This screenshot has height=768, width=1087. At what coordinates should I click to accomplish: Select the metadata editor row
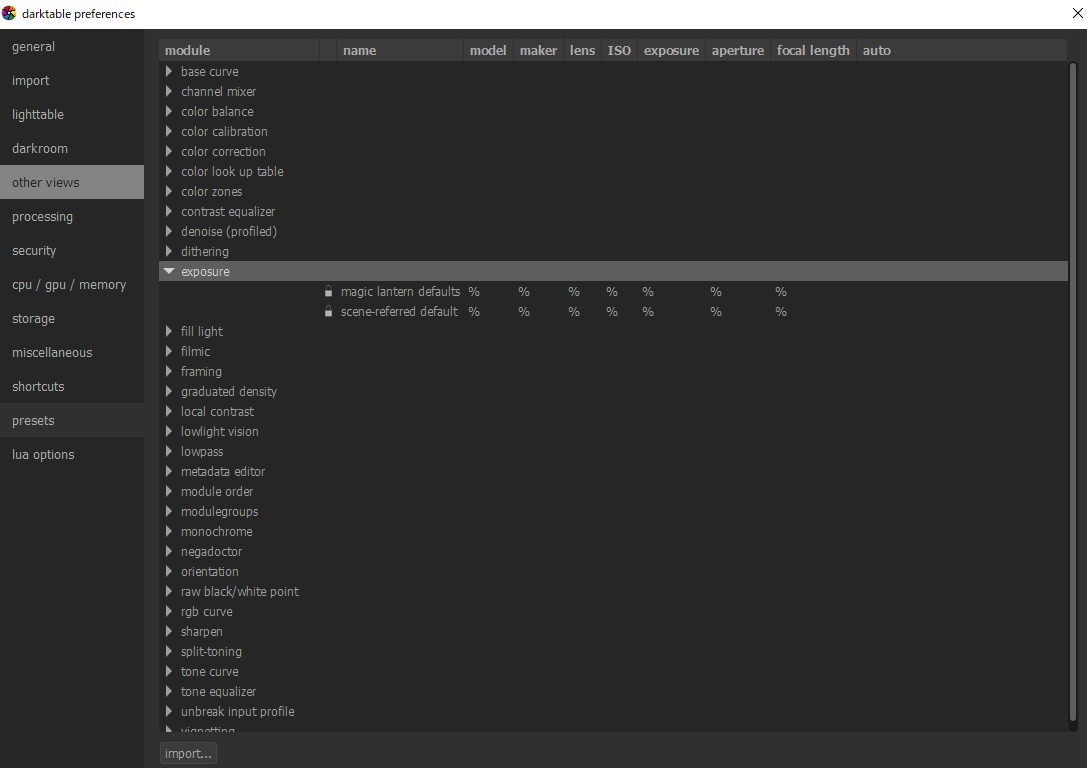pos(614,471)
